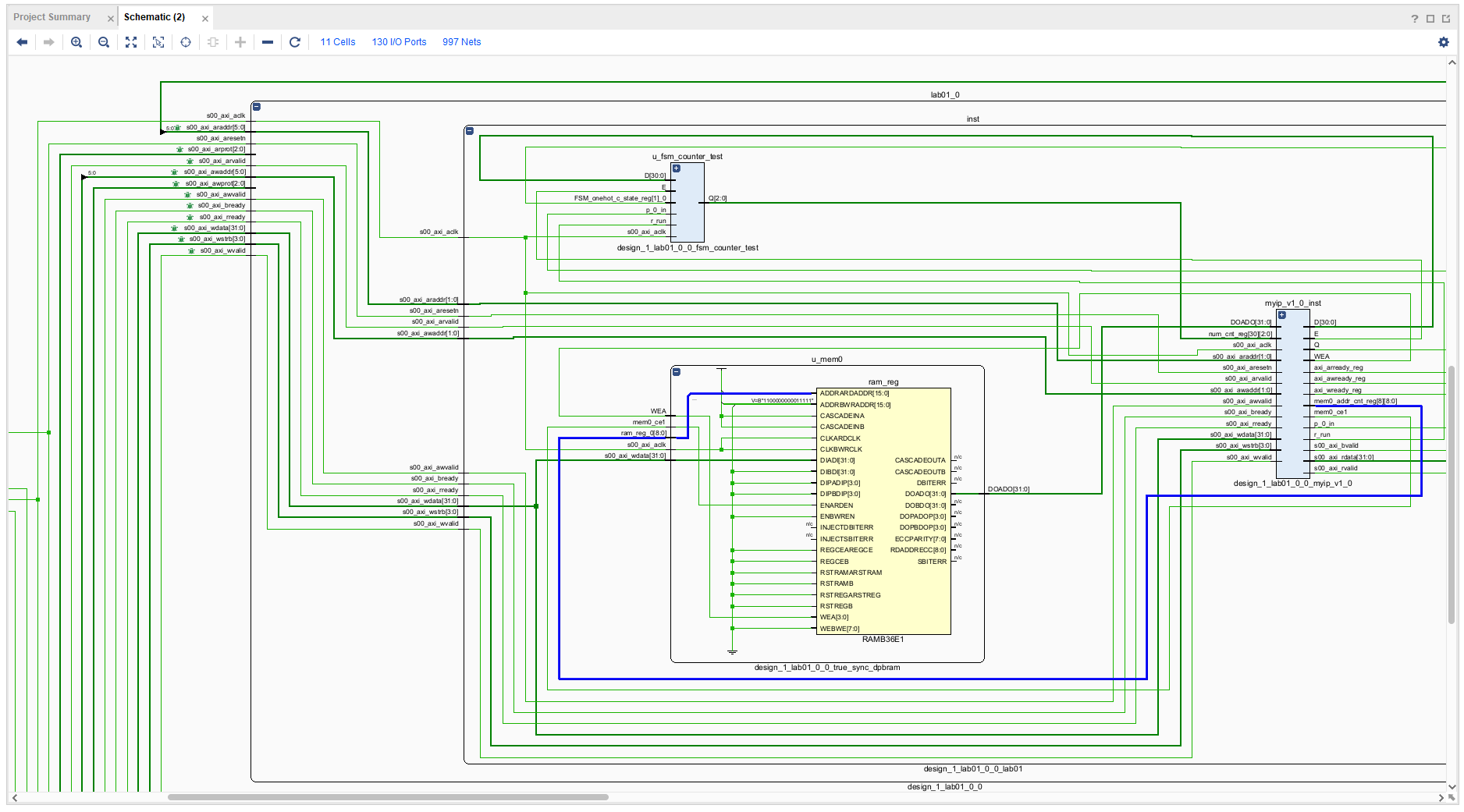Click the vertical scrollbar thumb
Image resolution: width=1464 pixels, height=812 pixels.
click(x=1452, y=495)
